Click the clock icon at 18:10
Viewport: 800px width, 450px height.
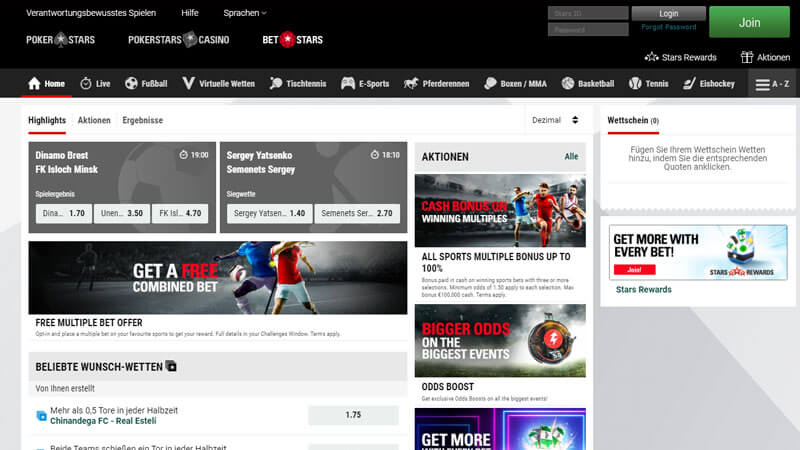[x=374, y=155]
